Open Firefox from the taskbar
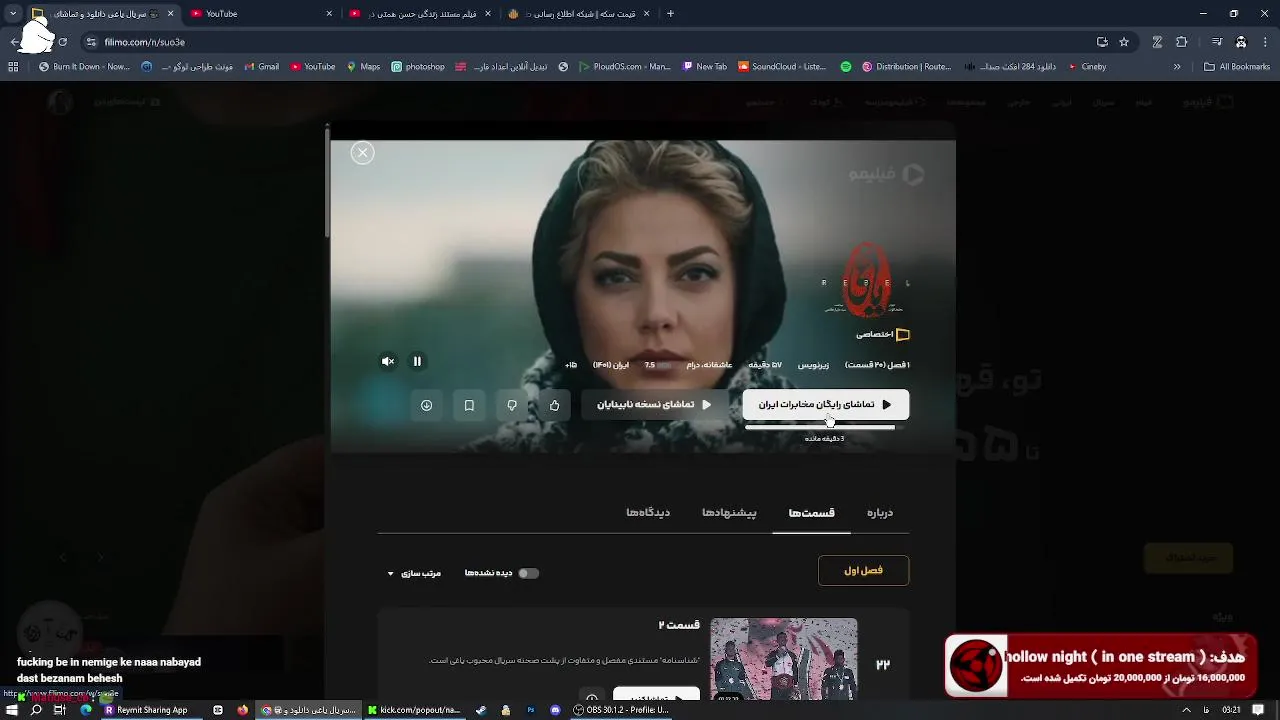The width and height of the screenshot is (1280, 720). pyautogui.click(x=242, y=710)
